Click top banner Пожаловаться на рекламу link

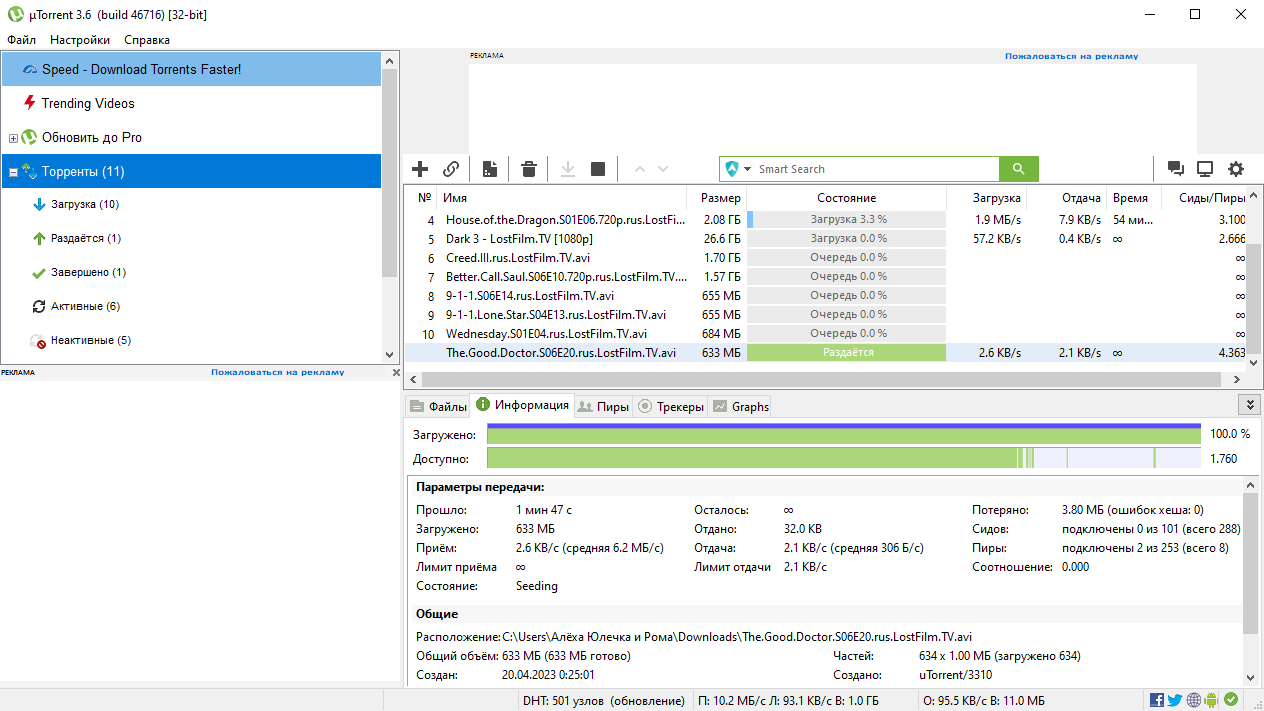pyautogui.click(x=1071, y=56)
